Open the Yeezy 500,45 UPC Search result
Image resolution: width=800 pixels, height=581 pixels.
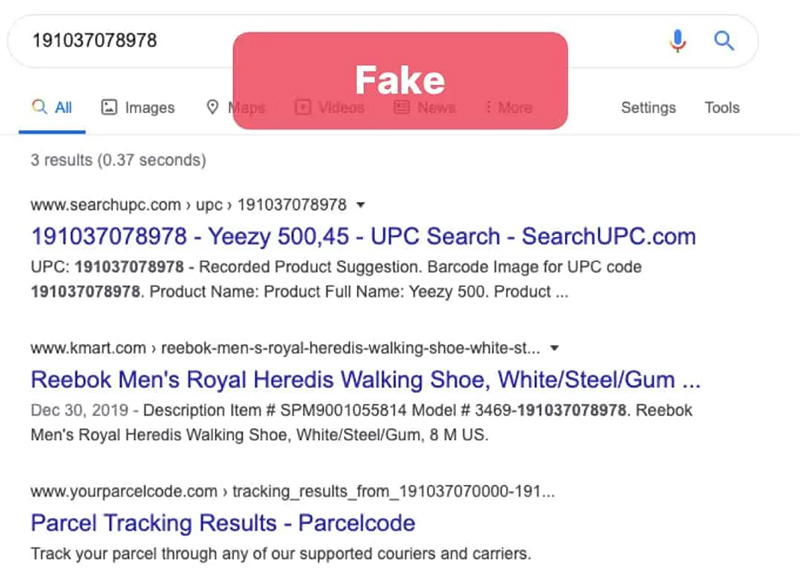coord(363,237)
